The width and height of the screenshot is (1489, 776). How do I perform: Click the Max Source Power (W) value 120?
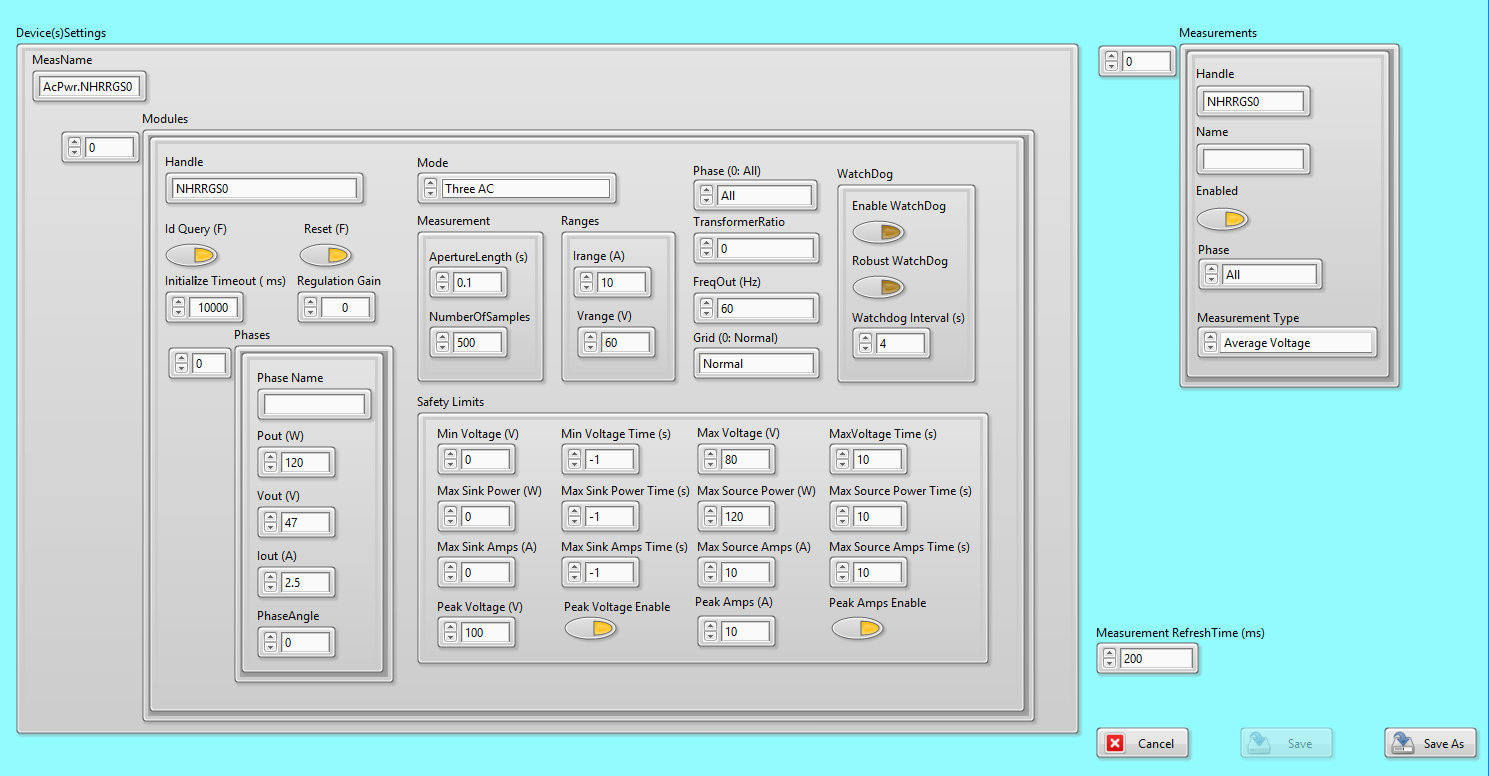[x=745, y=517]
